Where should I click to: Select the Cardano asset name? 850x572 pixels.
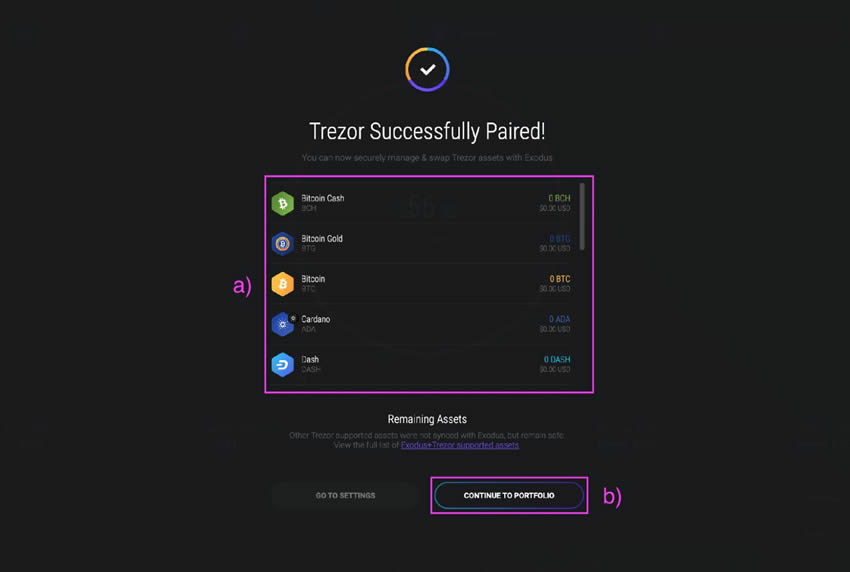(x=316, y=319)
